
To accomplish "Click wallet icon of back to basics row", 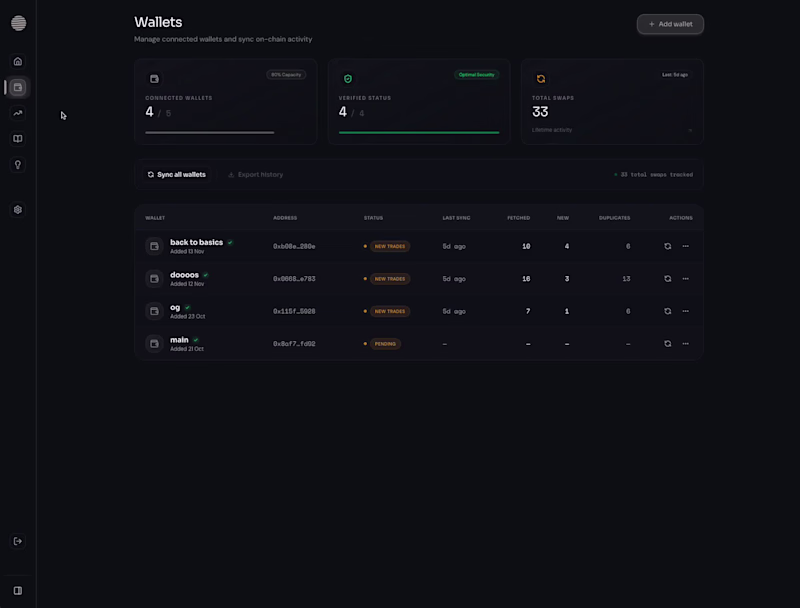I will point(154,246).
